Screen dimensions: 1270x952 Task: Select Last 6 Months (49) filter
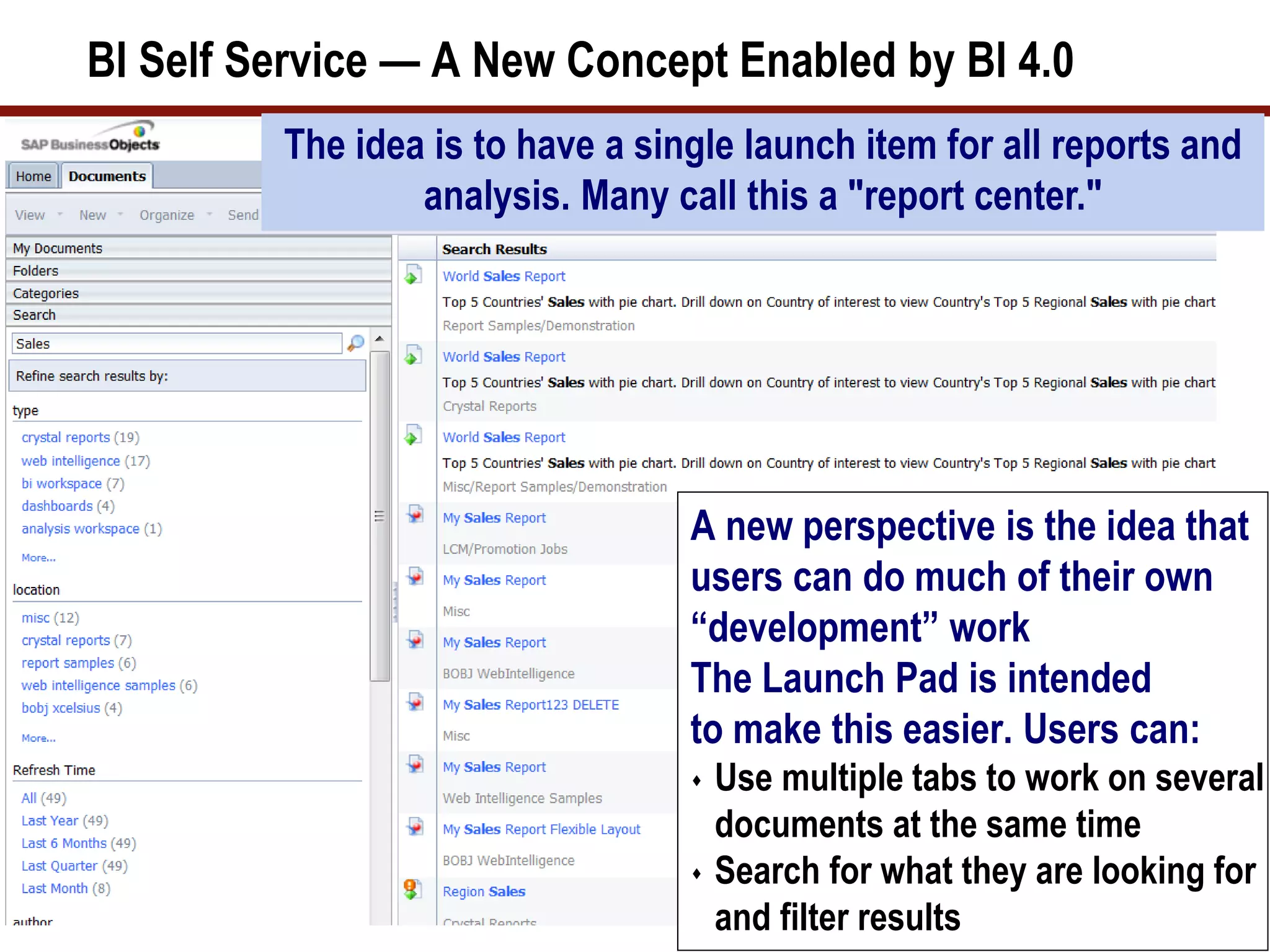tap(79, 844)
